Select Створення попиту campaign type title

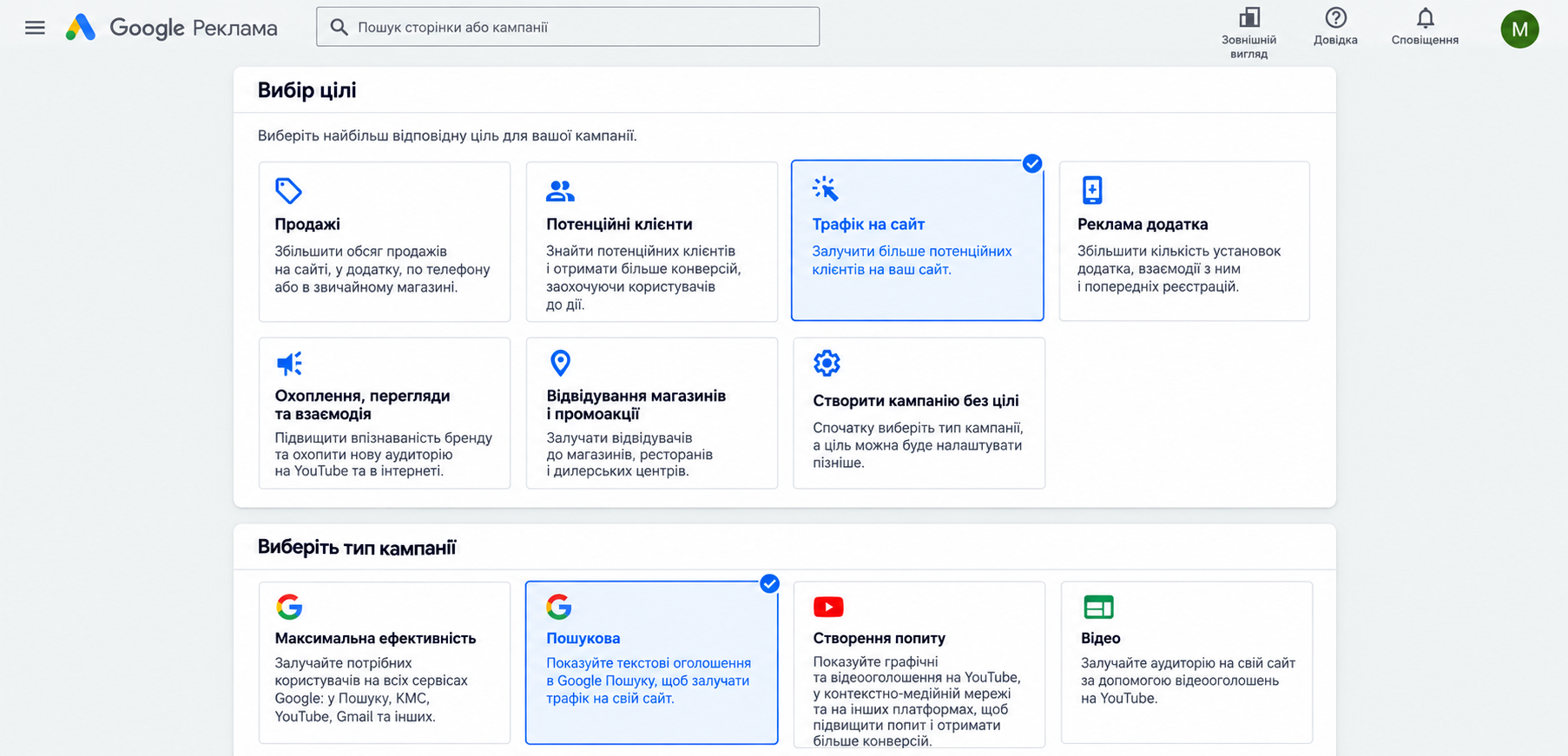pos(879,638)
